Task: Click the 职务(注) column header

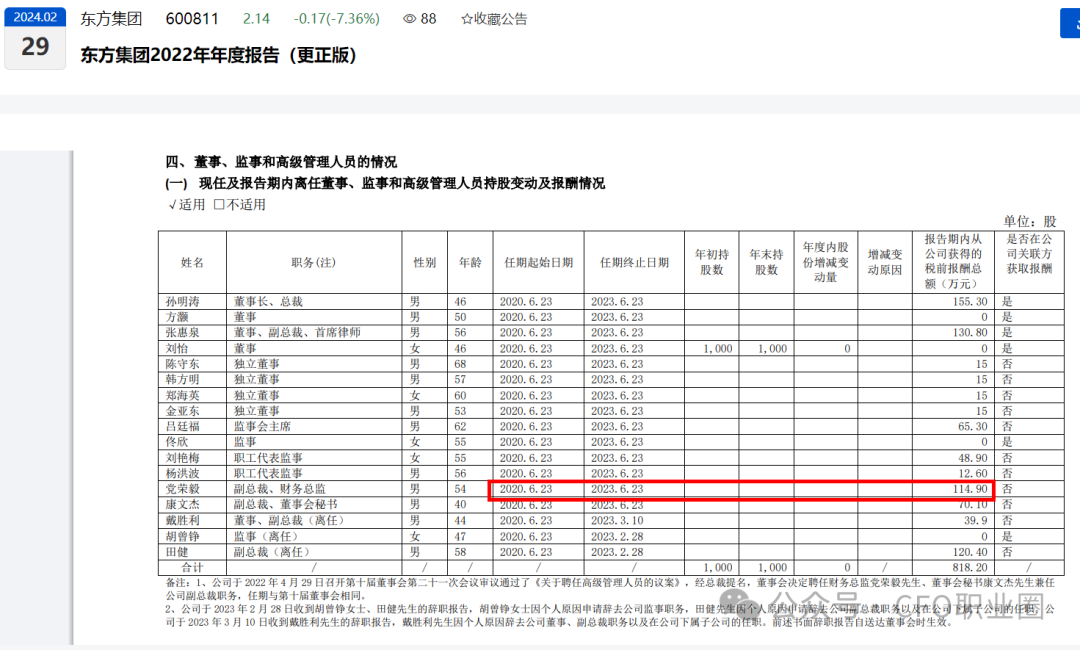Action: (313, 262)
